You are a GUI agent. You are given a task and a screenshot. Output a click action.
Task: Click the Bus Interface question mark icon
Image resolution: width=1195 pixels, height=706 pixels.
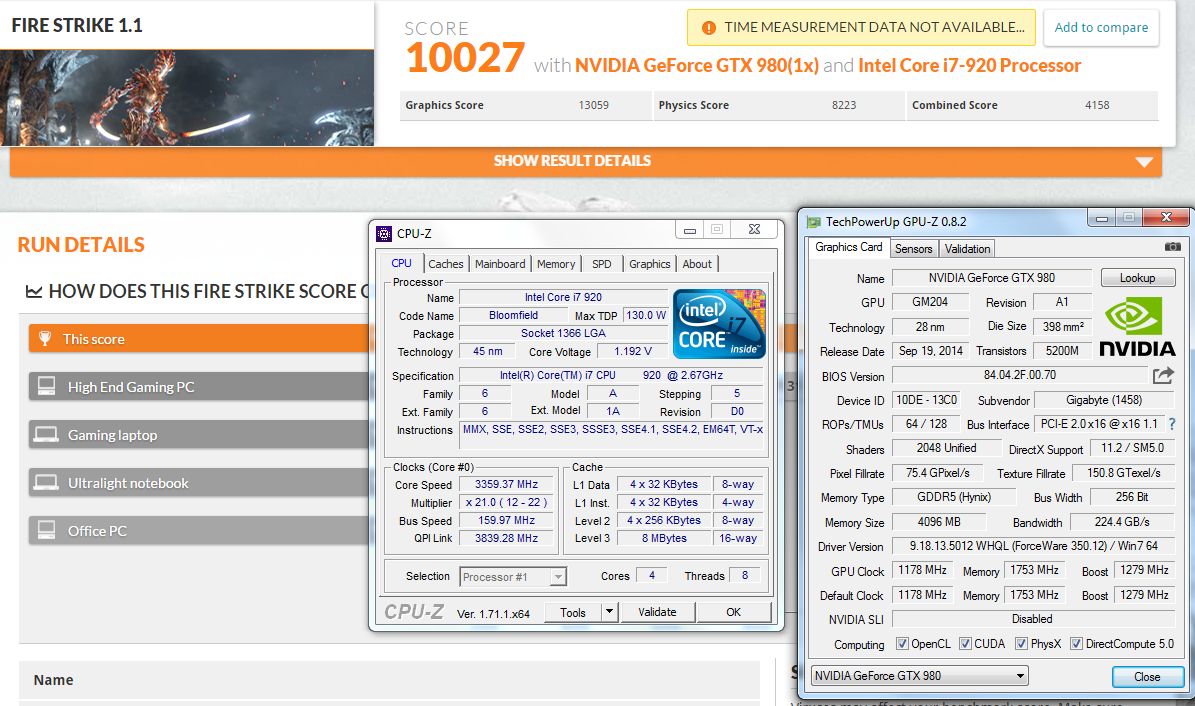pyautogui.click(x=1172, y=424)
